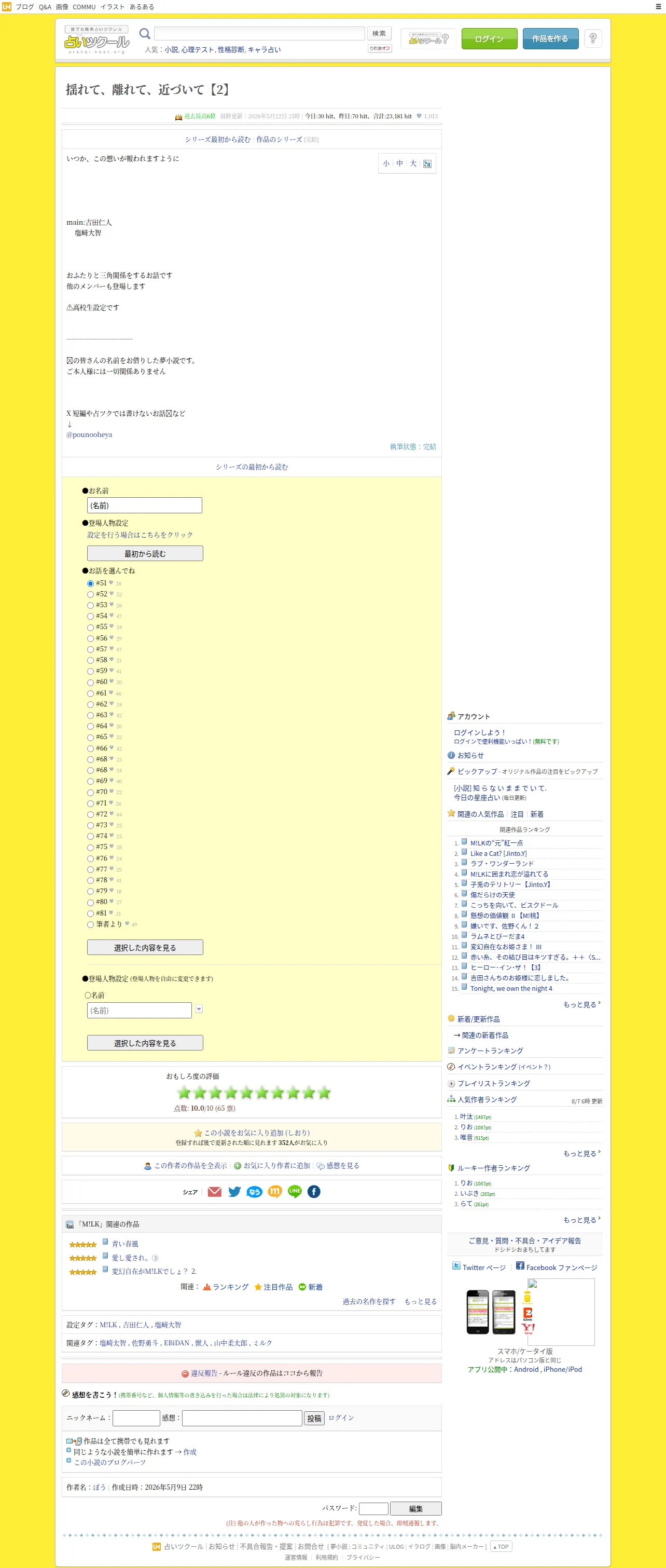Expand もっと見る under 人気作者ランキング
The height and width of the screenshot is (1568, 666).
tap(581, 1153)
